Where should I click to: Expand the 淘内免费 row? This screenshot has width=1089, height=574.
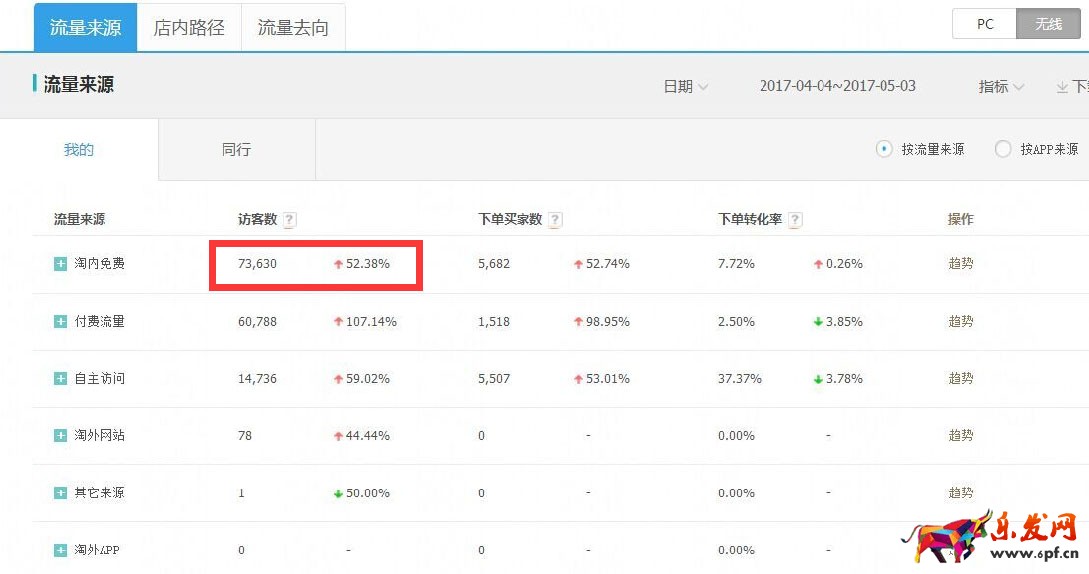click(x=61, y=264)
